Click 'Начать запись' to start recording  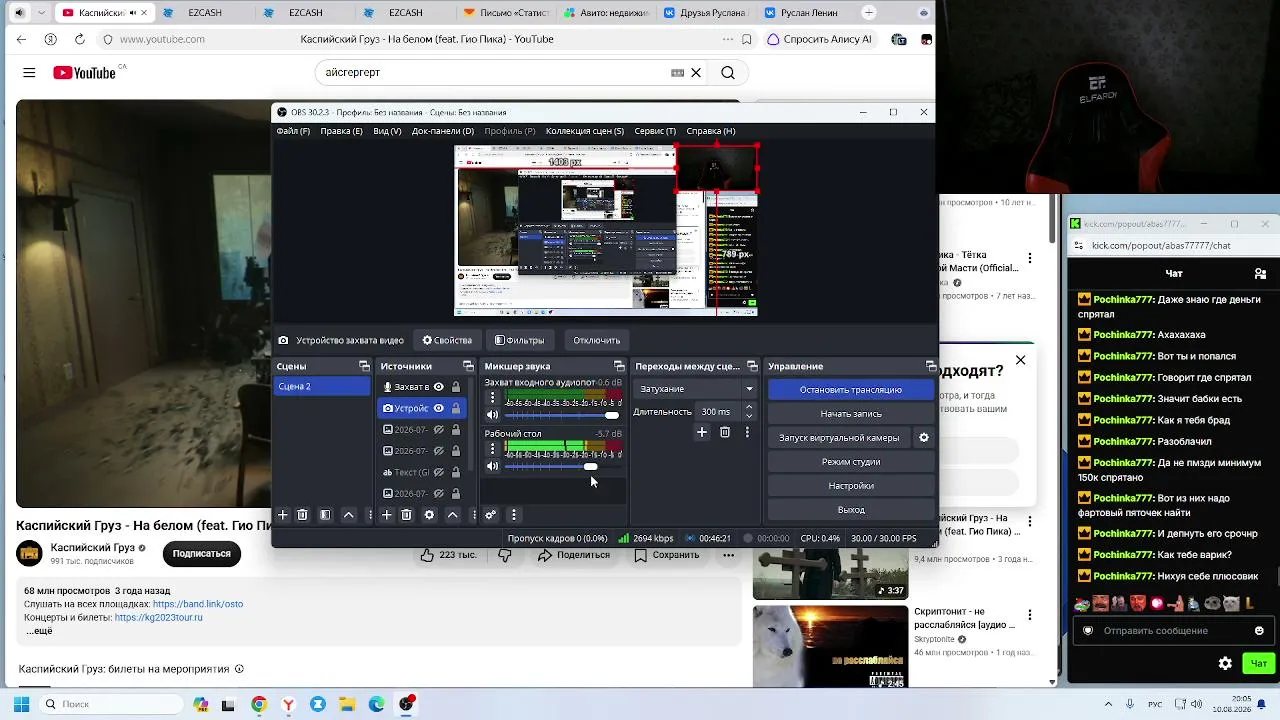[x=851, y=414]
